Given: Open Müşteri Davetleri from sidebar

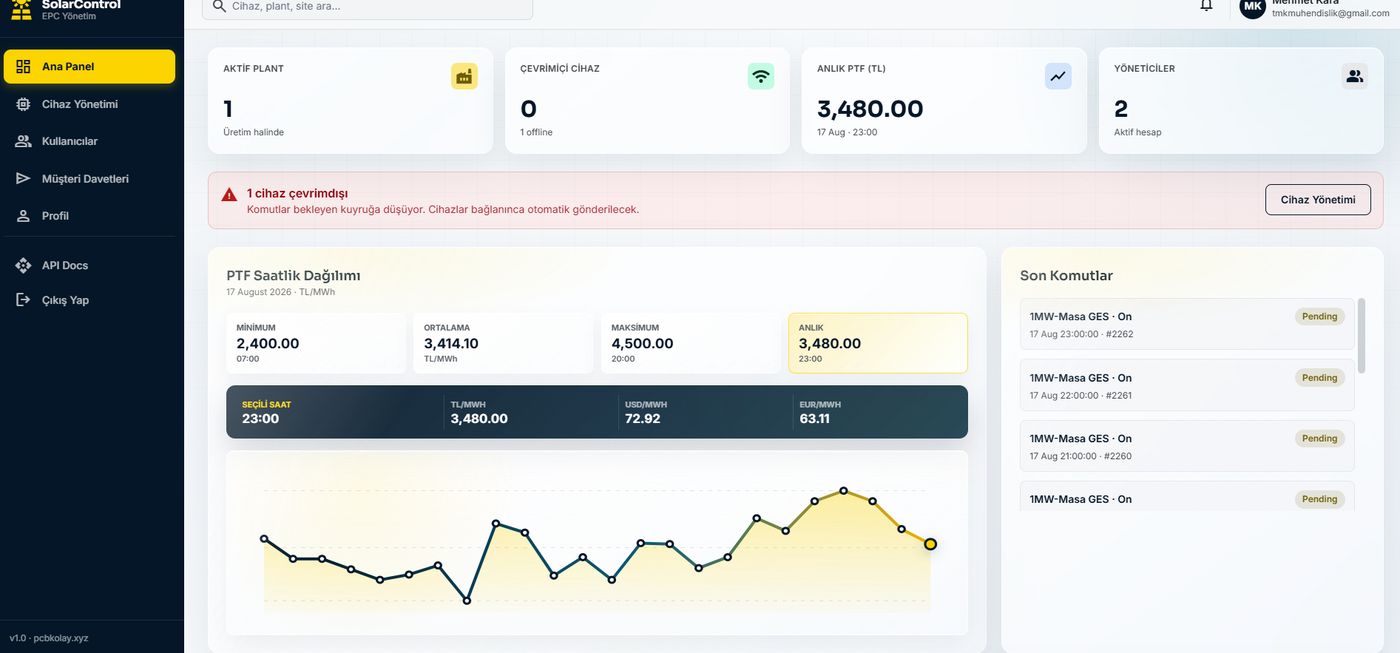Looking at the screenshot, I should (x=89, y=179).
